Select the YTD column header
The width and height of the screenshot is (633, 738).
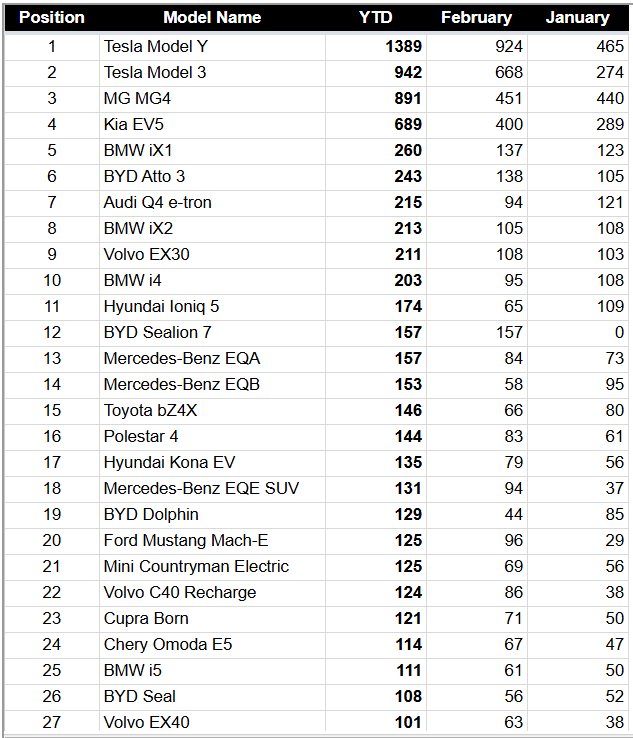pos(376,17)
